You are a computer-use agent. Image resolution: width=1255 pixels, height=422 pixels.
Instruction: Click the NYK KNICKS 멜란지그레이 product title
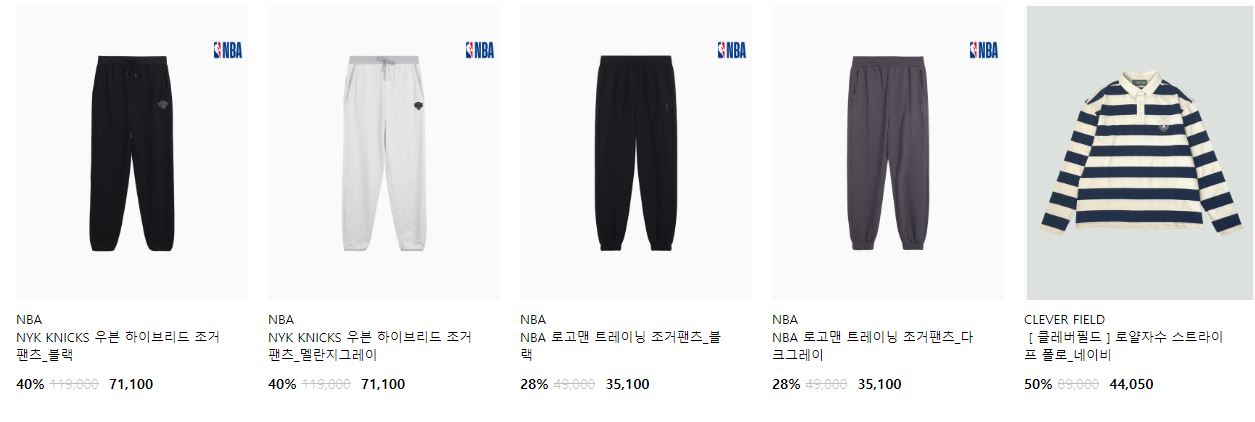coord(370,346)
